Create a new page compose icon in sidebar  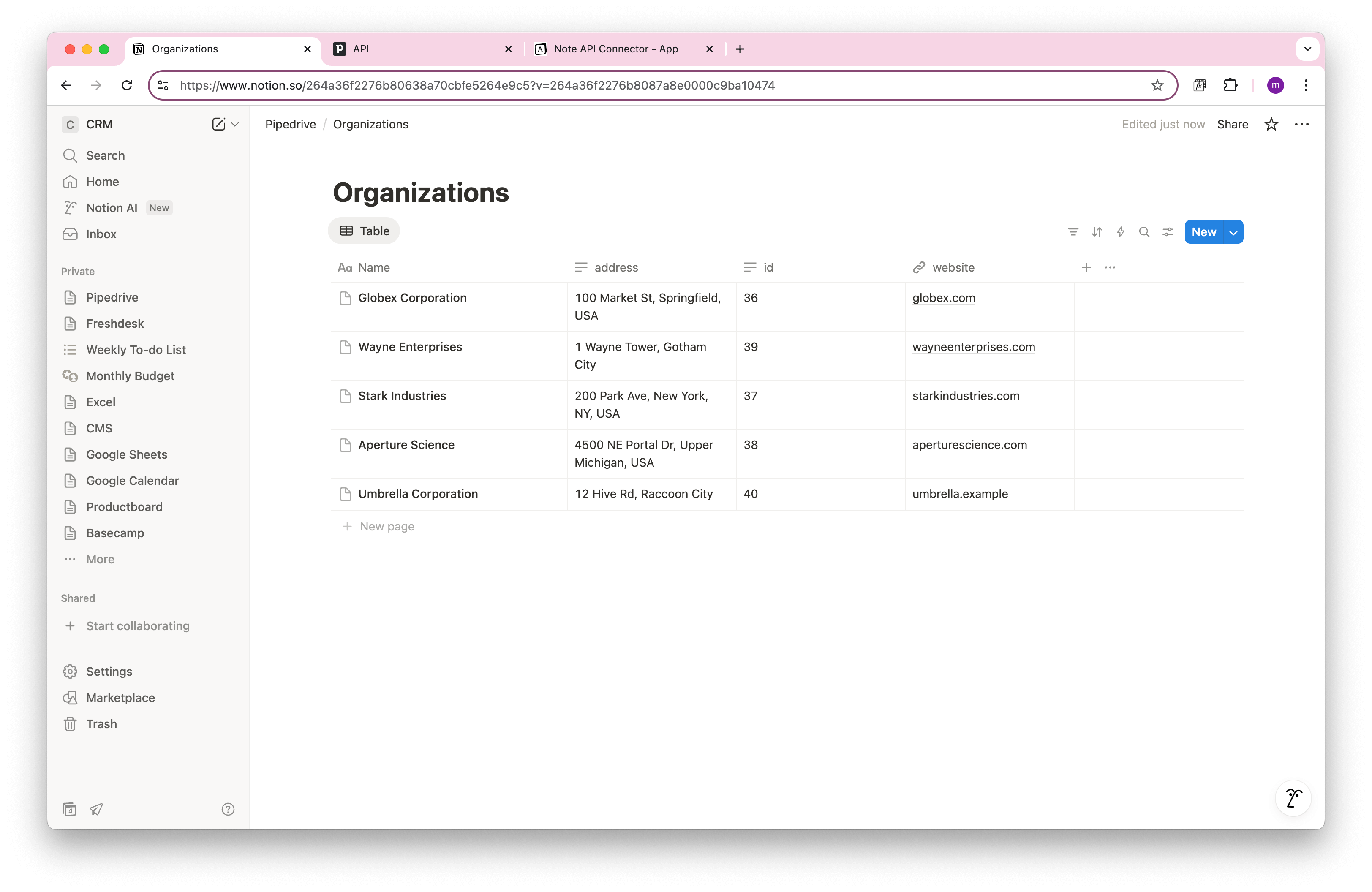pyautogui.click(x=218, y=125)
